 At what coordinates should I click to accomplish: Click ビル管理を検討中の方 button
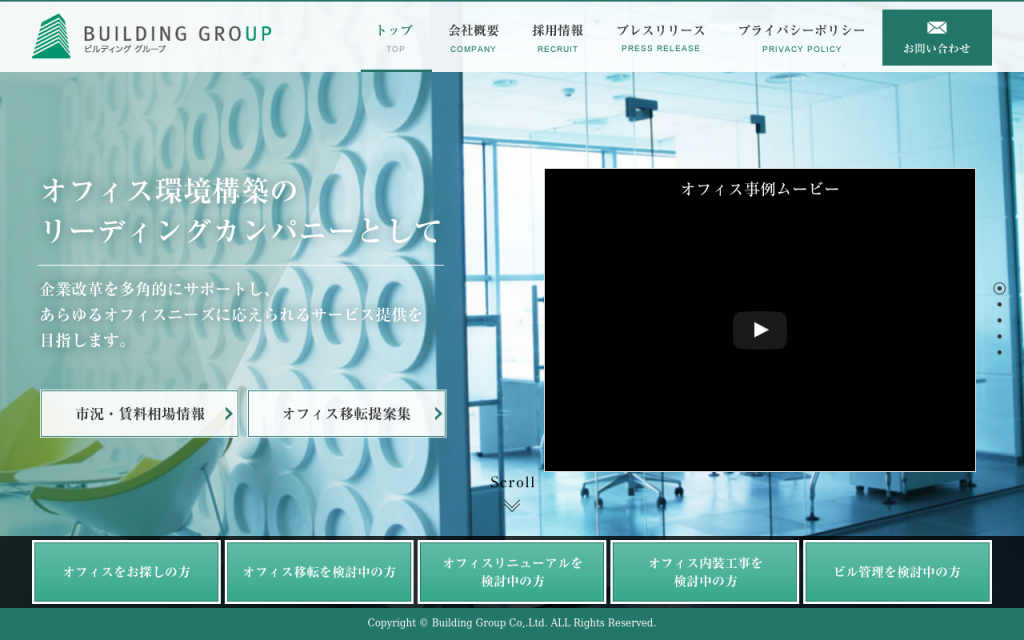(x=897, y=572)
